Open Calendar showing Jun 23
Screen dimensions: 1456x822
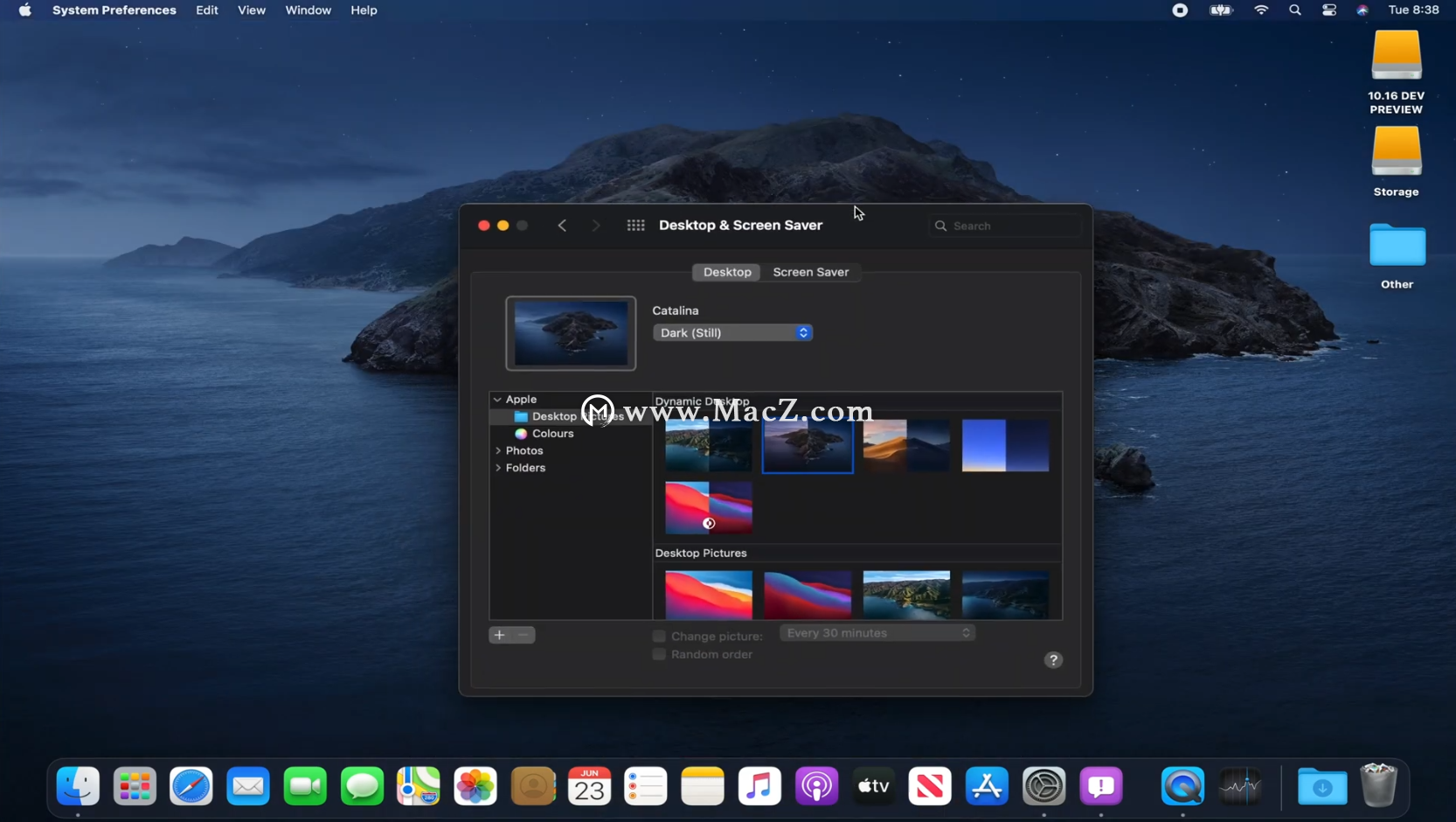590,786
